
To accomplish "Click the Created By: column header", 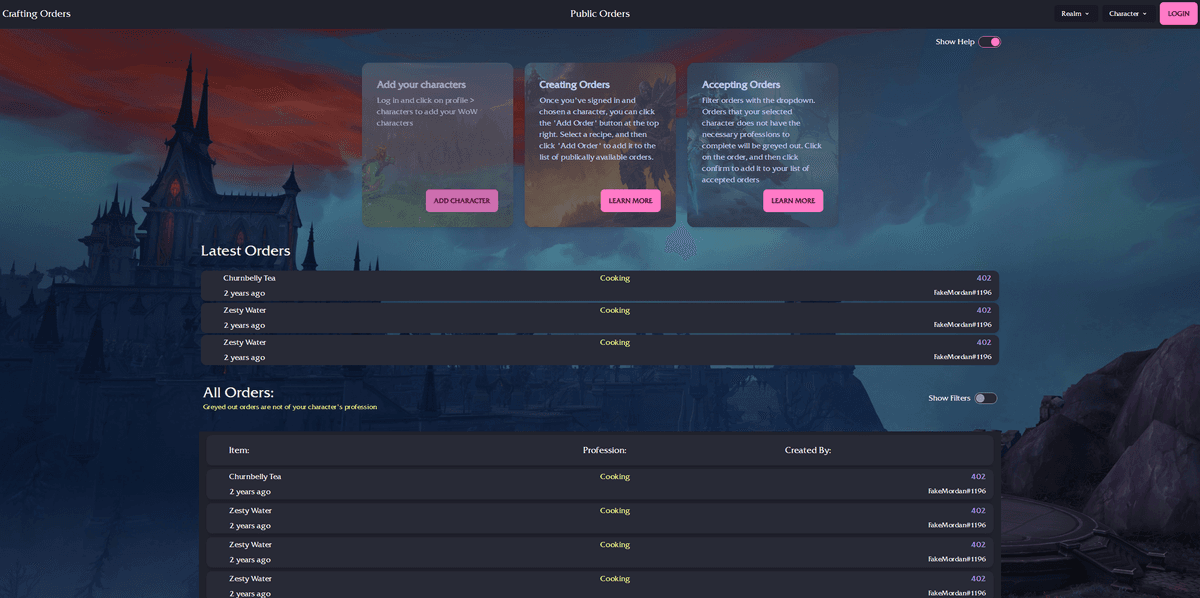I will (x=807, y=450).
